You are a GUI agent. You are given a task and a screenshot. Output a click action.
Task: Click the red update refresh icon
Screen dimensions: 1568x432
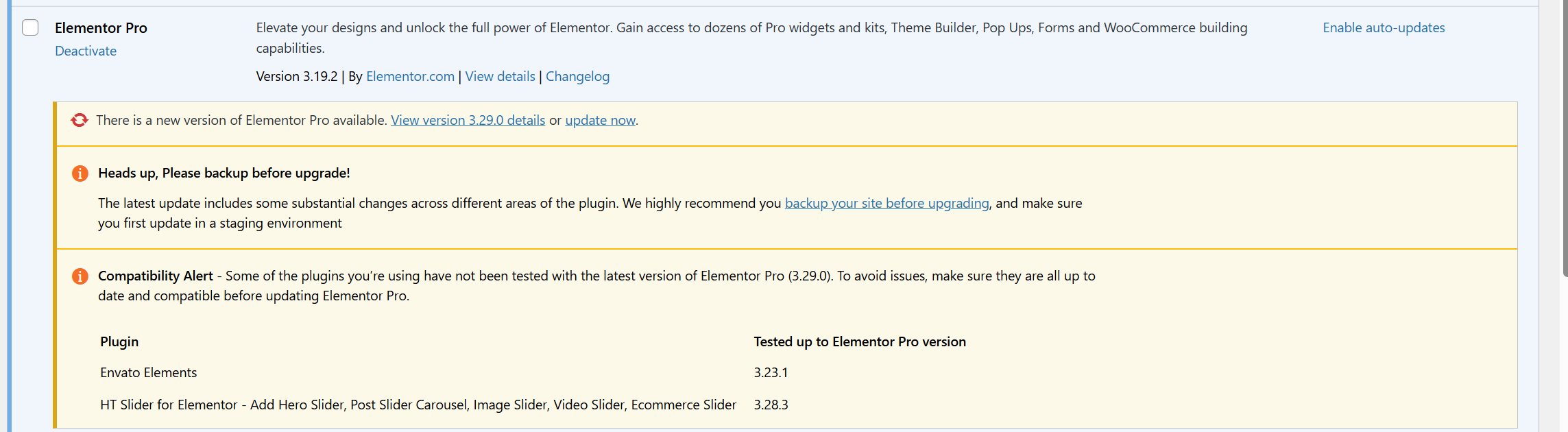pos(80,119)
